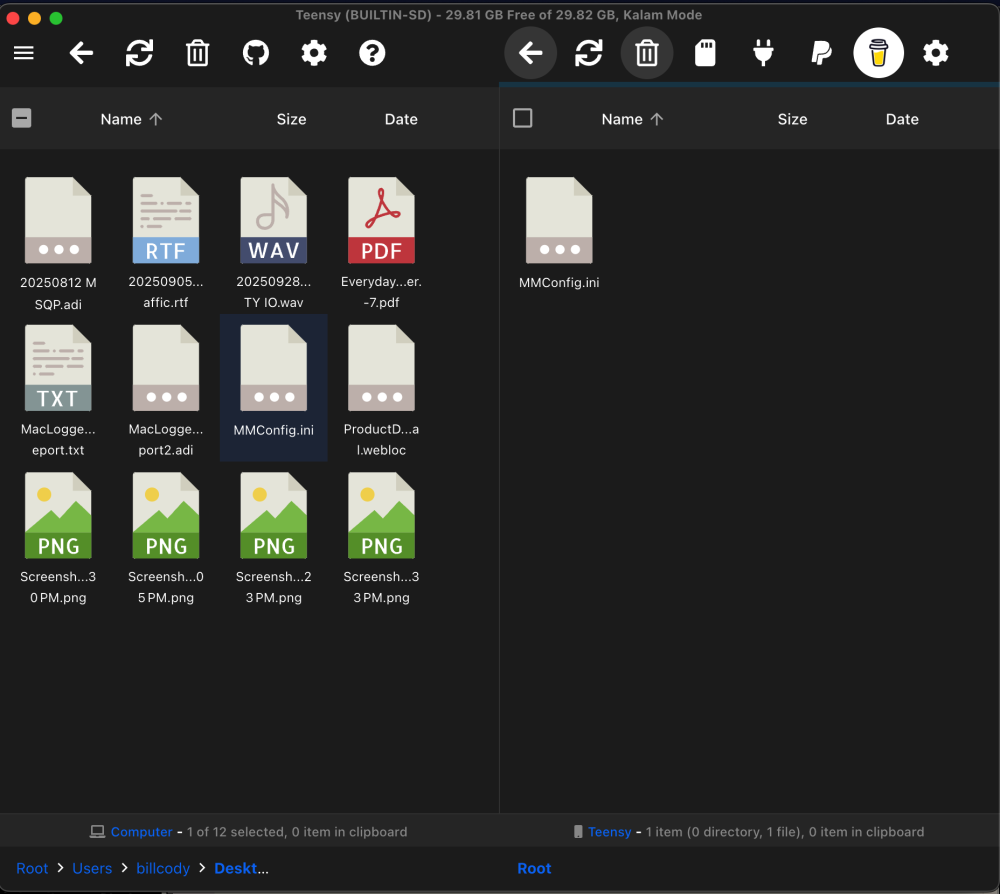Screen dimensions: 1000x894
Task: Select Screensh...0 5 PM.png file
Action: pyautogui.click(x=166, y=538)
